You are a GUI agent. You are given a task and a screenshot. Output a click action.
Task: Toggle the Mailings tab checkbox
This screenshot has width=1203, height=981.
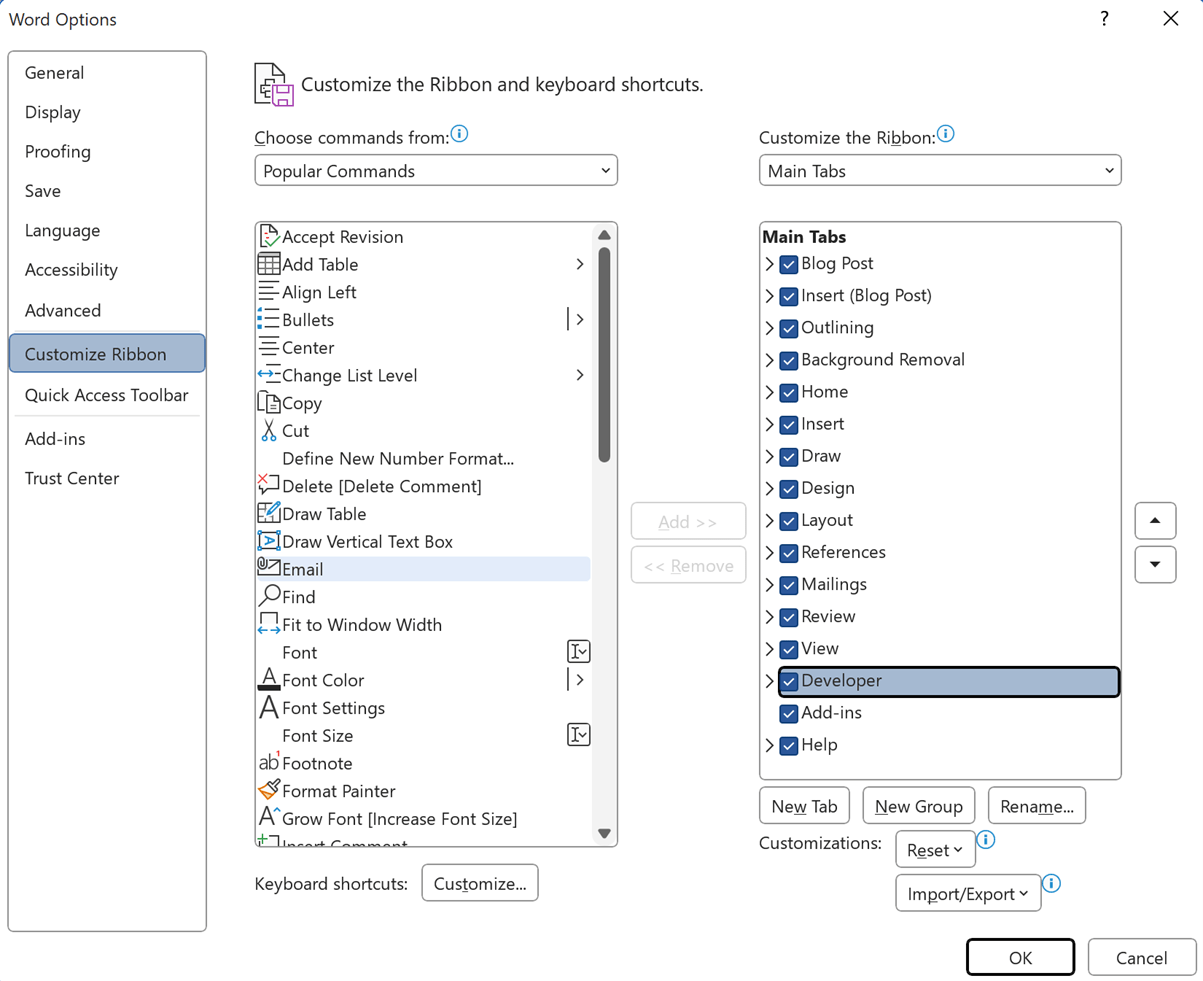click(789, 585)
